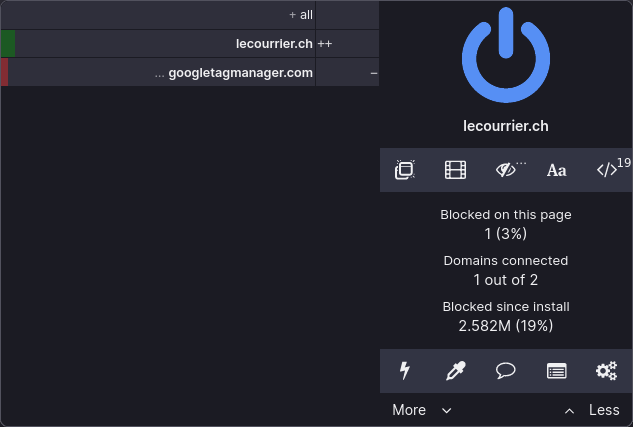Toggle large media element blocking
The image size is (633, 427).
455,170
